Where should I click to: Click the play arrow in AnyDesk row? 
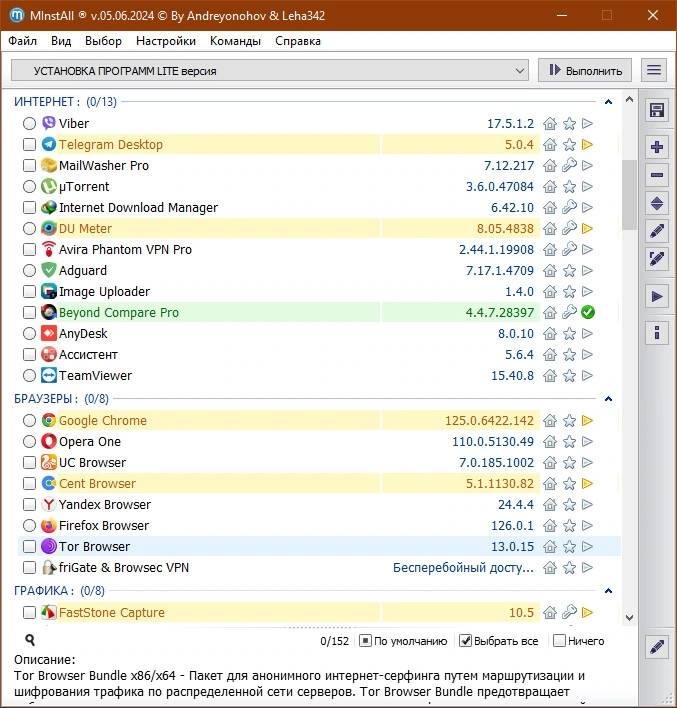click(587, 334)
